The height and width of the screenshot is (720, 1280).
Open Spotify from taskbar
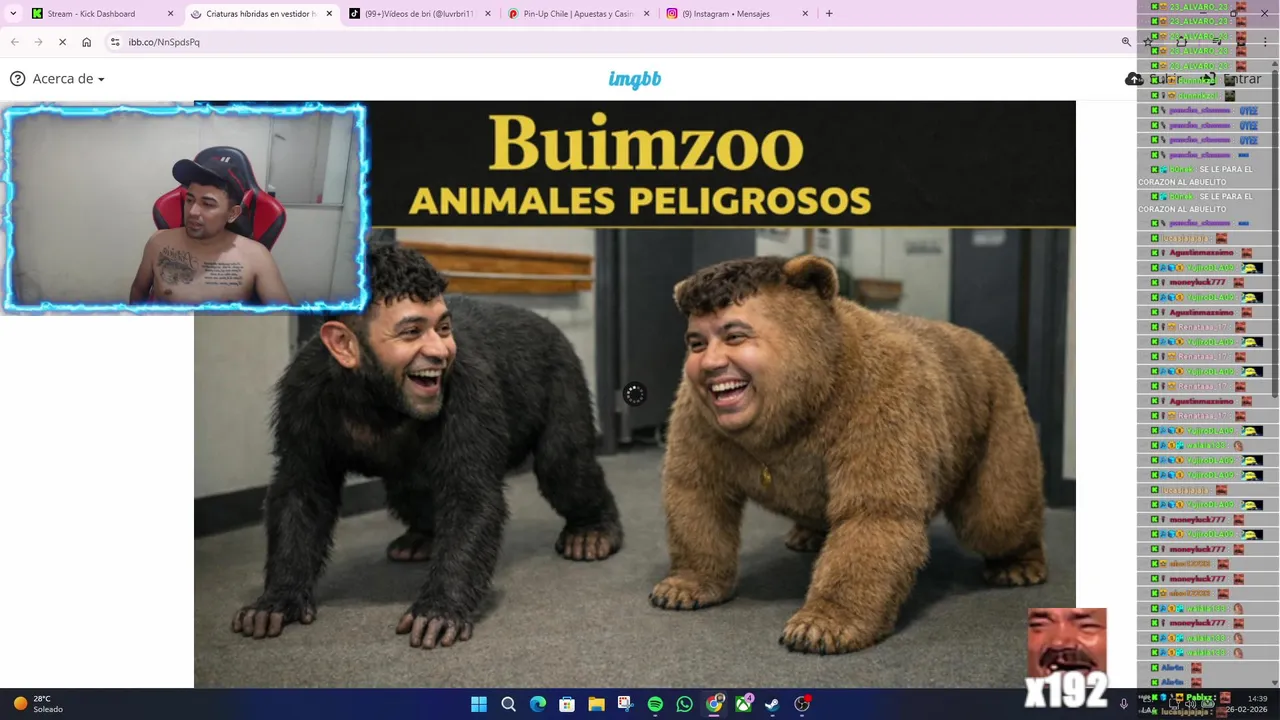(655, 704)
